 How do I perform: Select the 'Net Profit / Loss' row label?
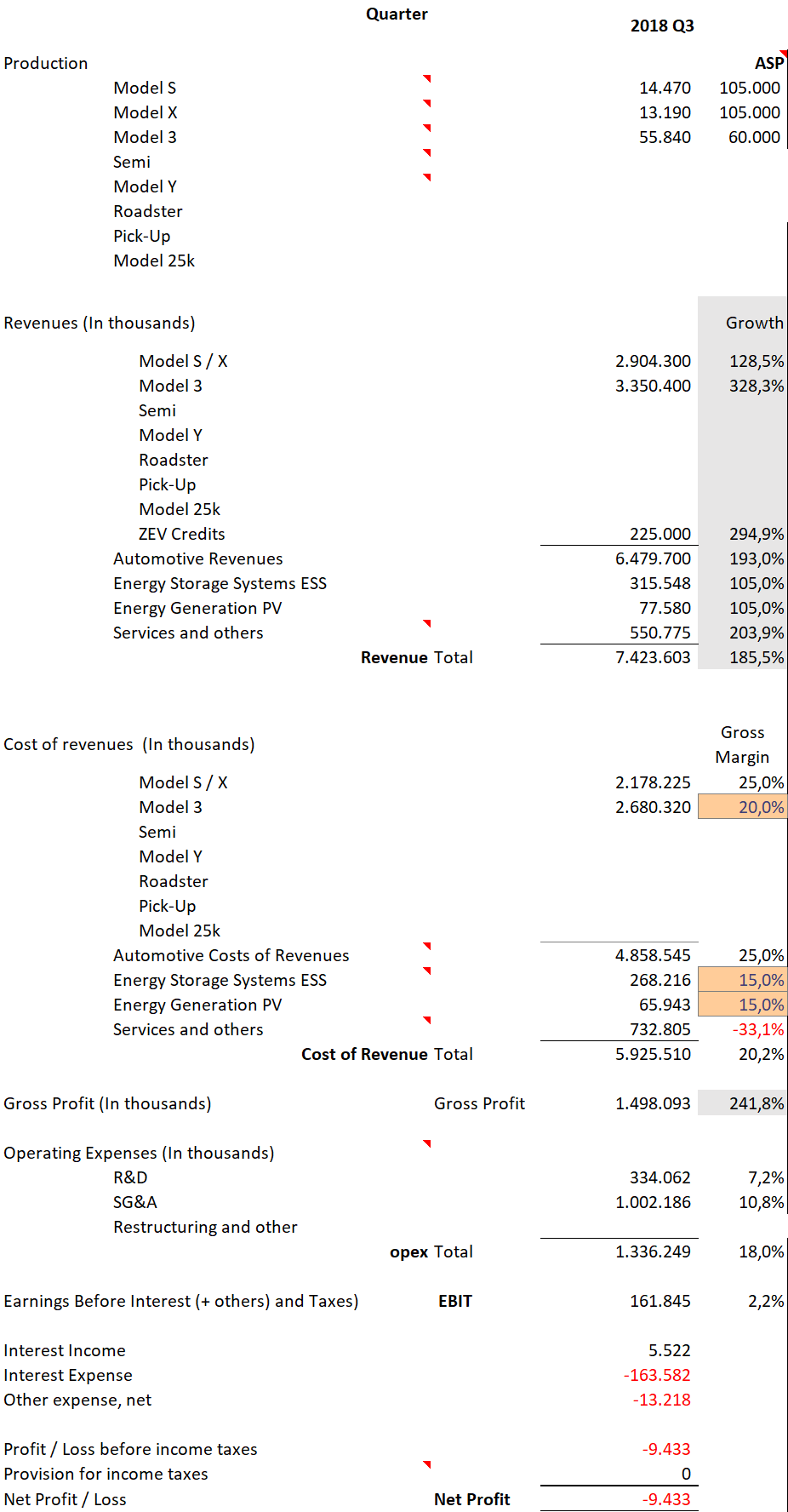click(x=65, y=1499)
